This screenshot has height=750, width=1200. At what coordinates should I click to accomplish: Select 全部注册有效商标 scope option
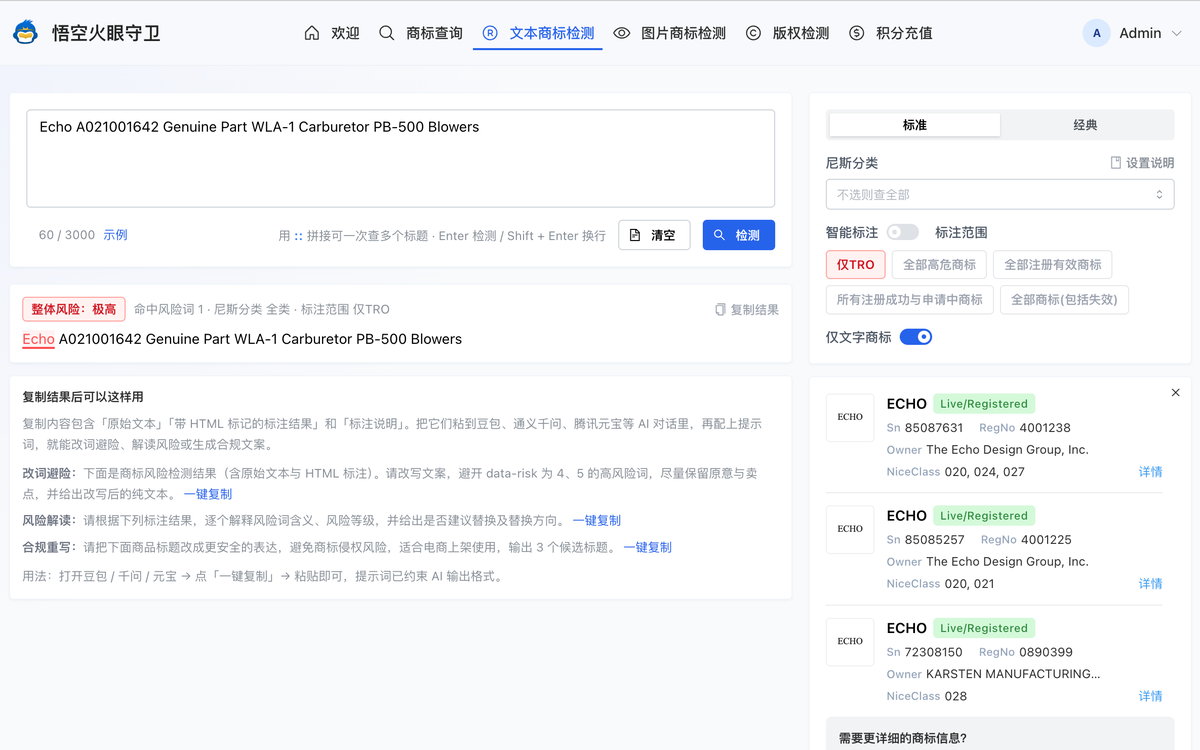point(1053,265)
